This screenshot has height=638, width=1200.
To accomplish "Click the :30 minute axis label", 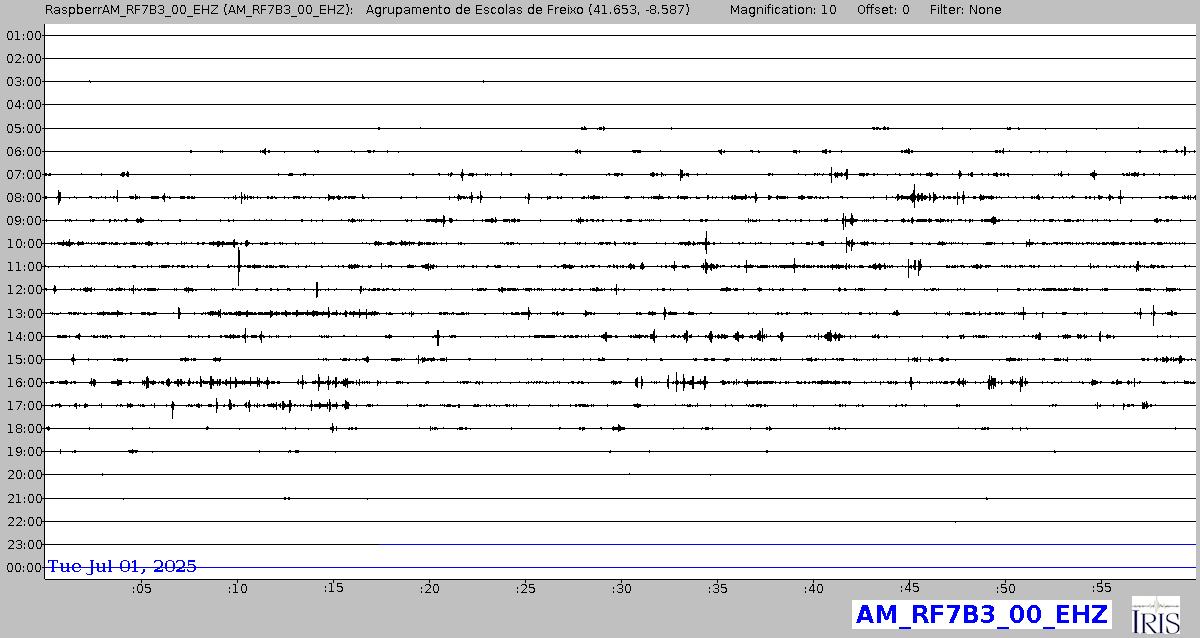I will pos(621,589).
